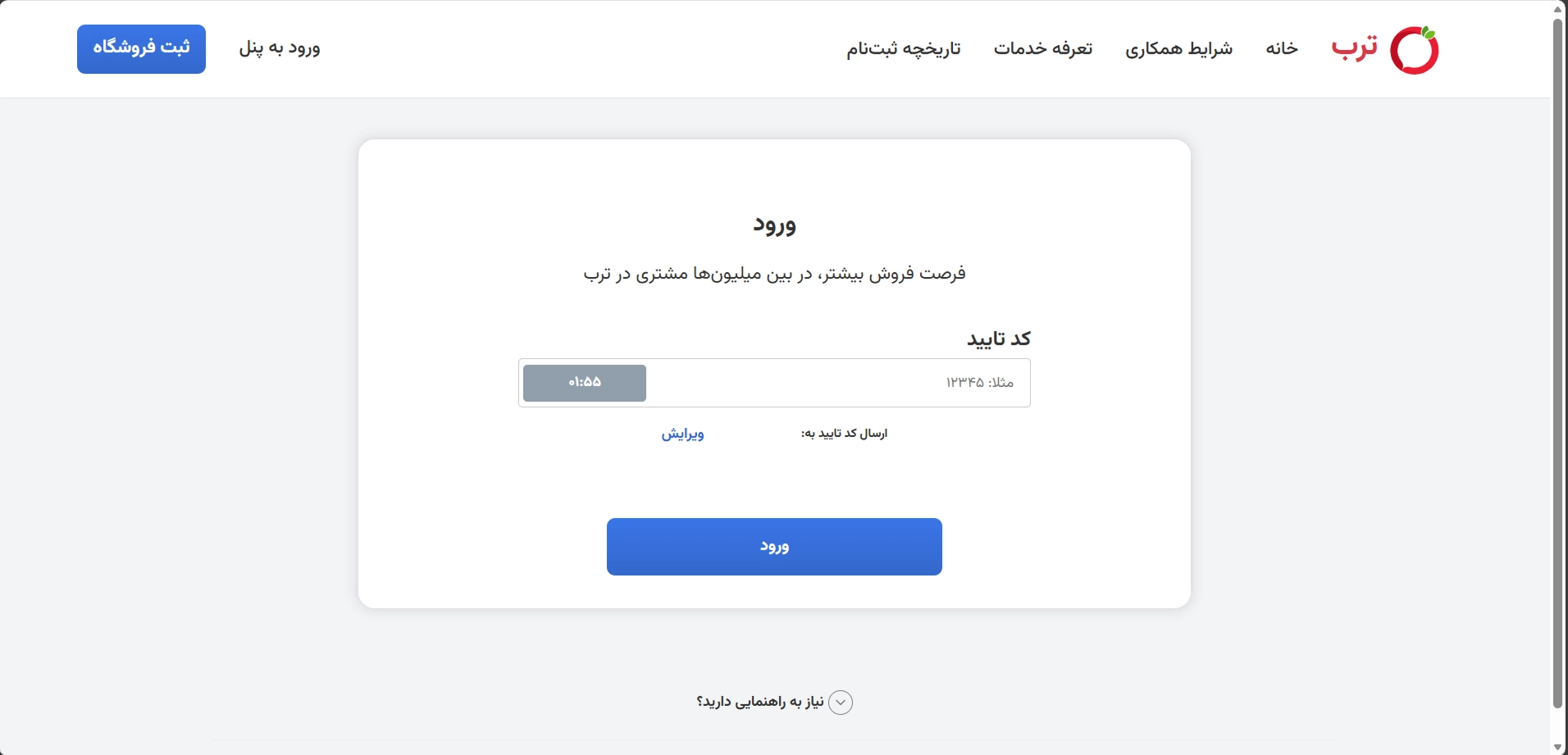The image size is (1568, 755).
Task: Select the ورود heading on the card
Action: pos(774,225)
